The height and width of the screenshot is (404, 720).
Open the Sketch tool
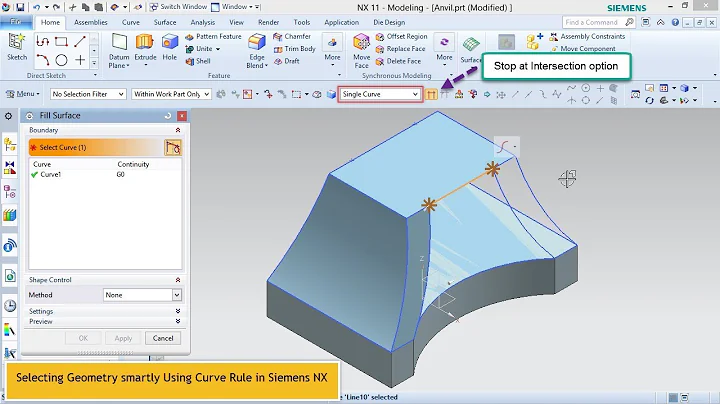(17, 47)
